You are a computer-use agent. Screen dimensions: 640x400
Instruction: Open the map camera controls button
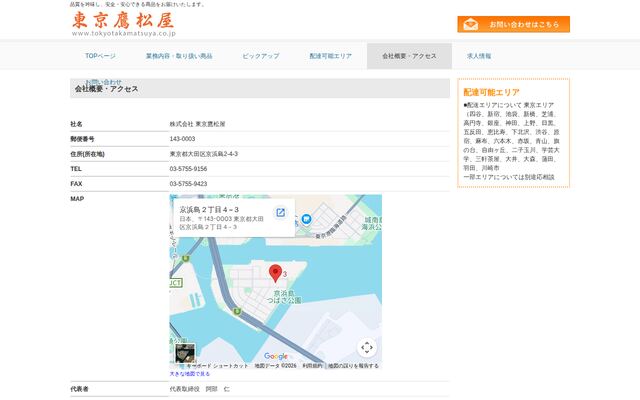(x=367, y=348)
